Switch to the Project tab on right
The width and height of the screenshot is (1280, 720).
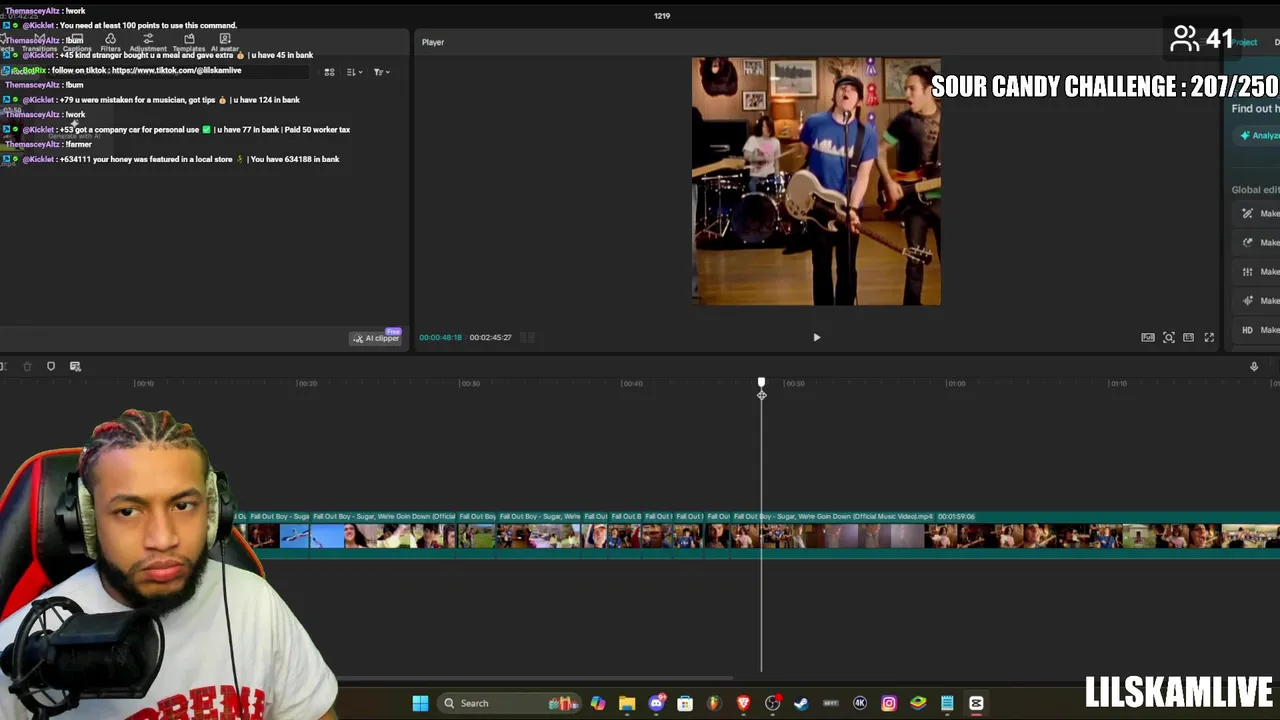[1245, 42]
